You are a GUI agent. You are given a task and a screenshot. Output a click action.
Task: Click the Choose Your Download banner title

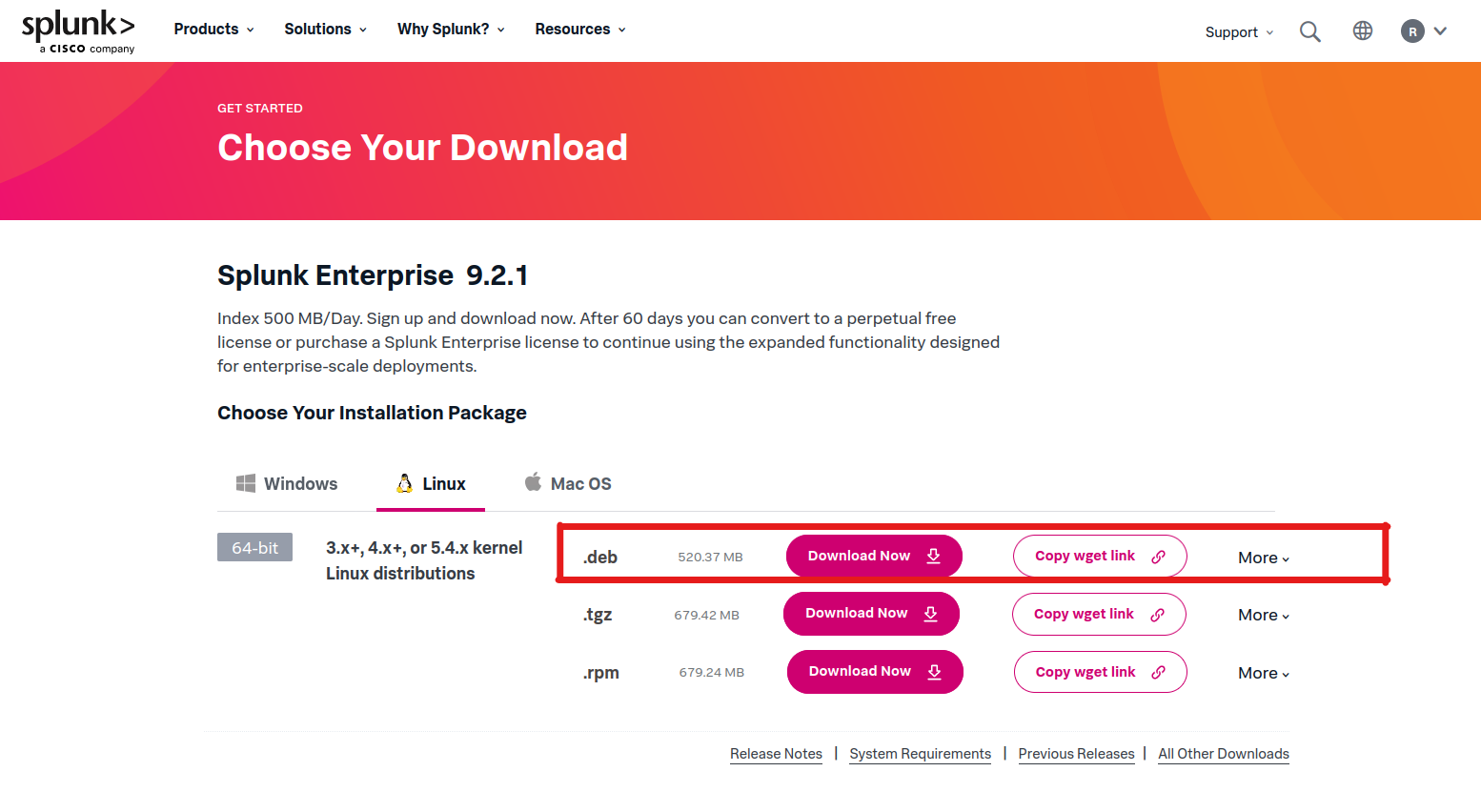[x=422, y=148]
